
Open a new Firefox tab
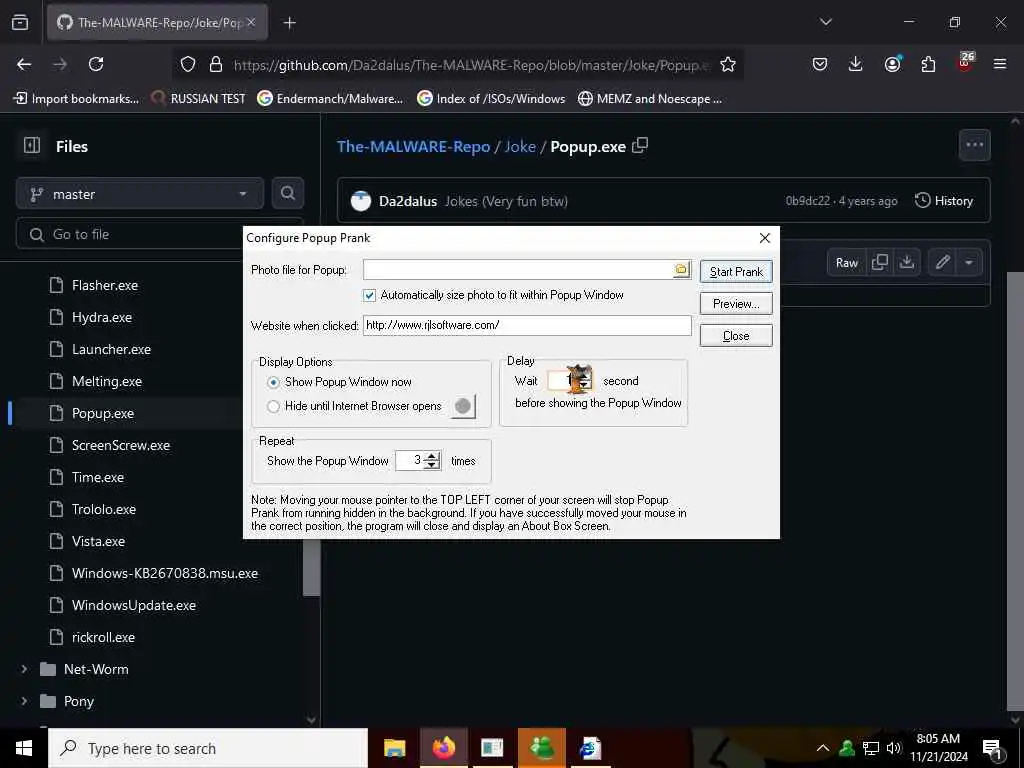(289, 23)
